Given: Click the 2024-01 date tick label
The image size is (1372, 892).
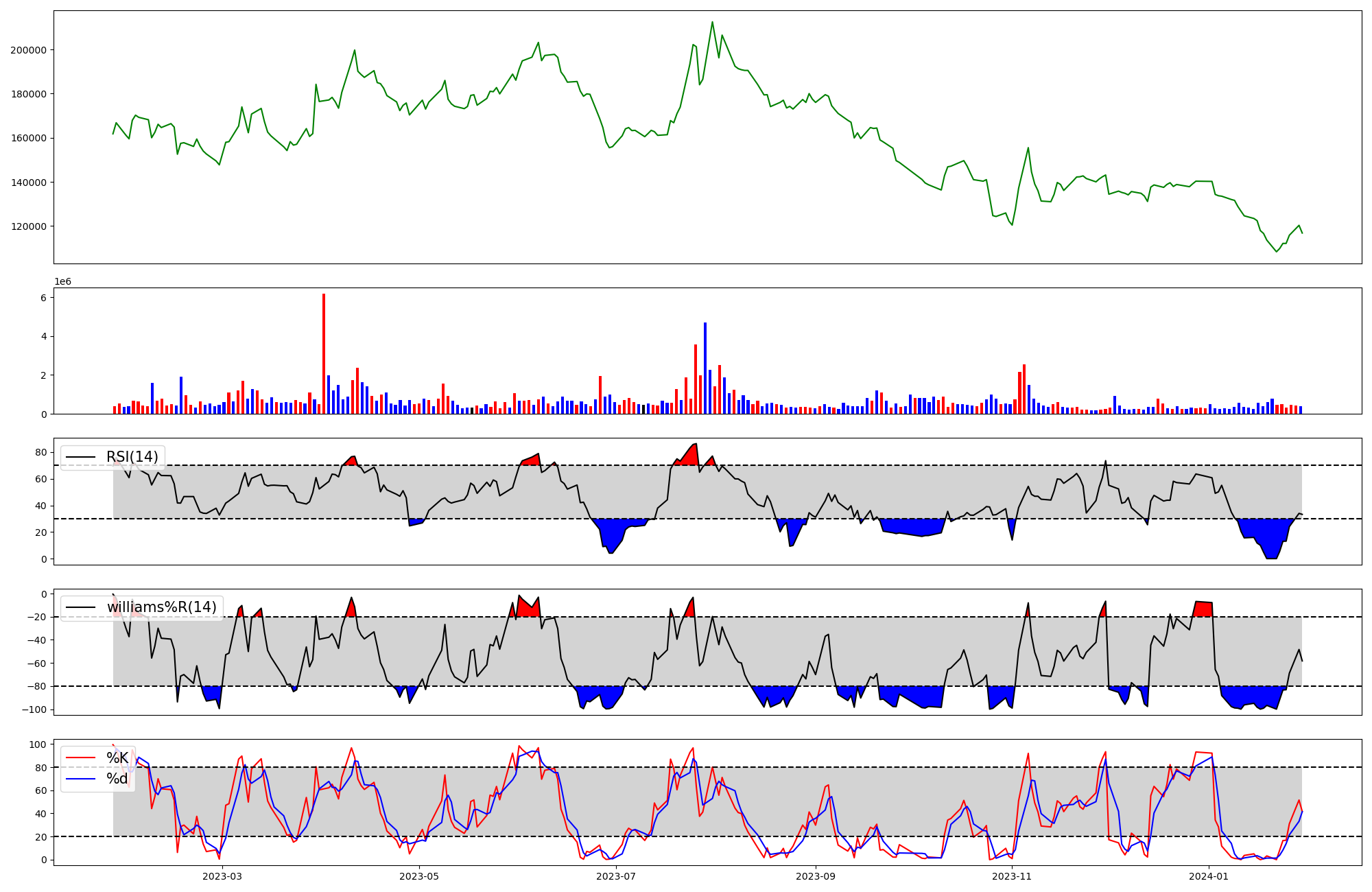Looking at the screenshot, I should (1209, 876).
